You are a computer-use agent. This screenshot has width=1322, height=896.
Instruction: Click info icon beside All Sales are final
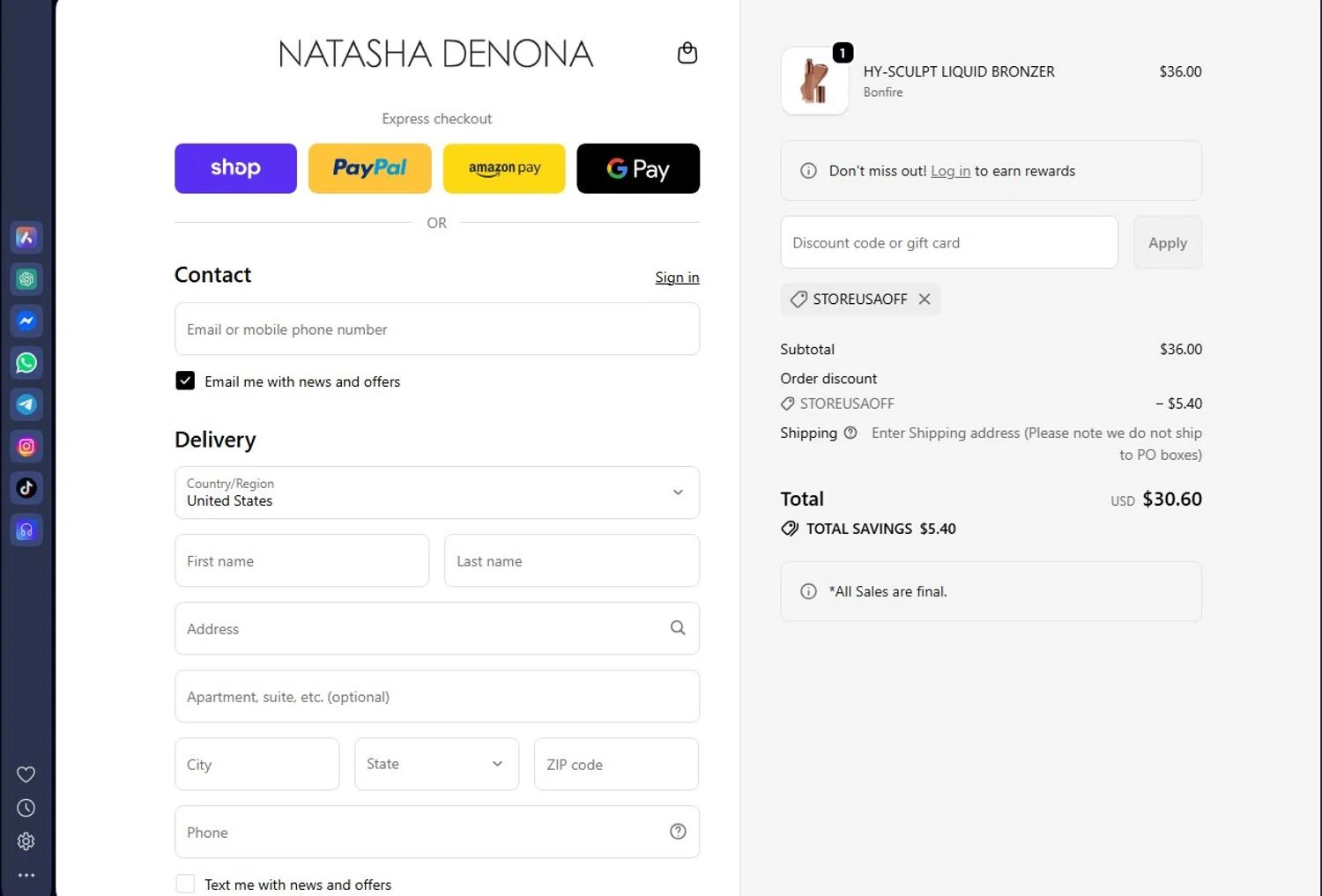[808, 591]
